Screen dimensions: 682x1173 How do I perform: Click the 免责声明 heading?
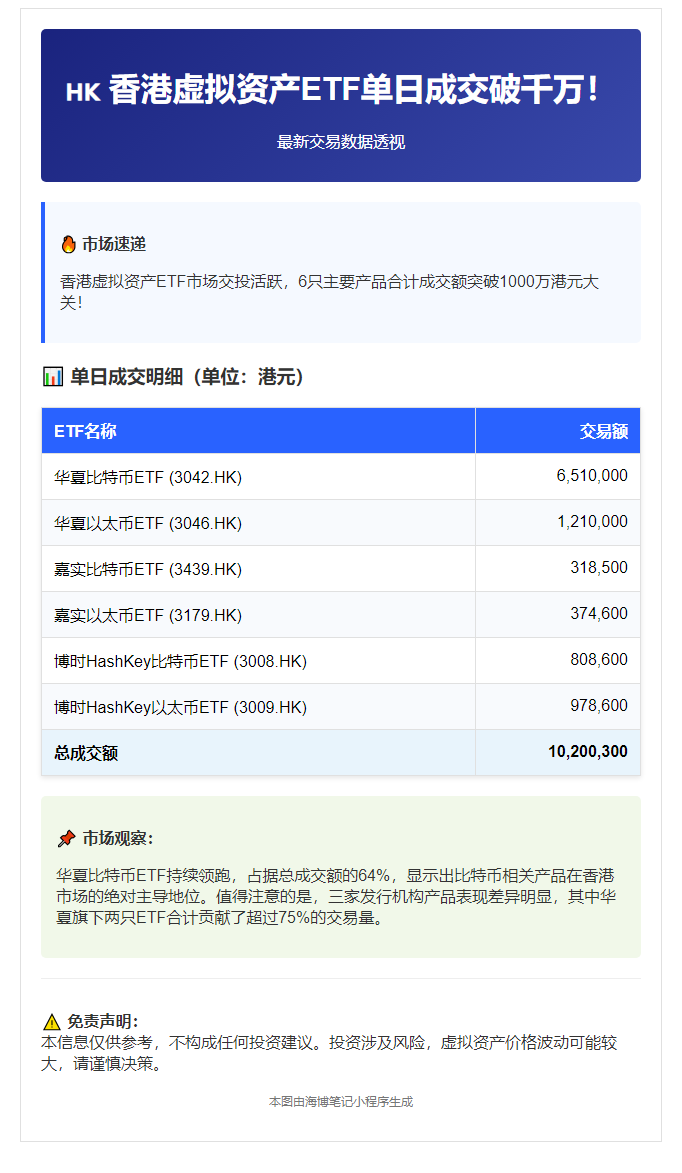(103, 1022)
